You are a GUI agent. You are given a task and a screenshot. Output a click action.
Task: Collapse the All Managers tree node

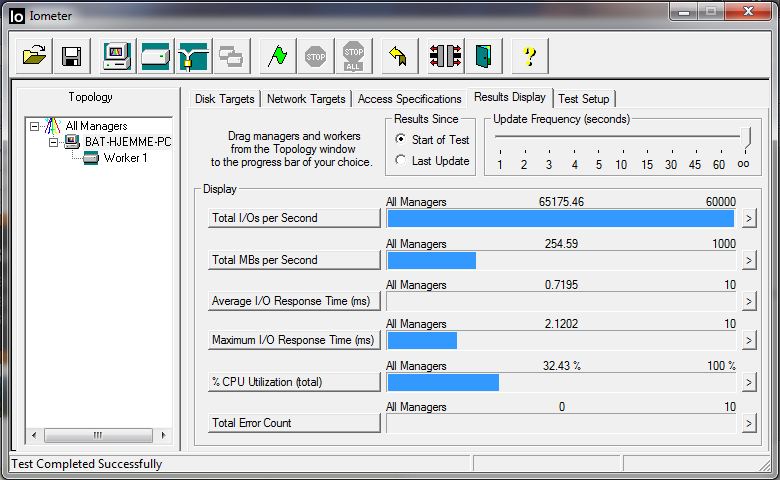point(34,126)
